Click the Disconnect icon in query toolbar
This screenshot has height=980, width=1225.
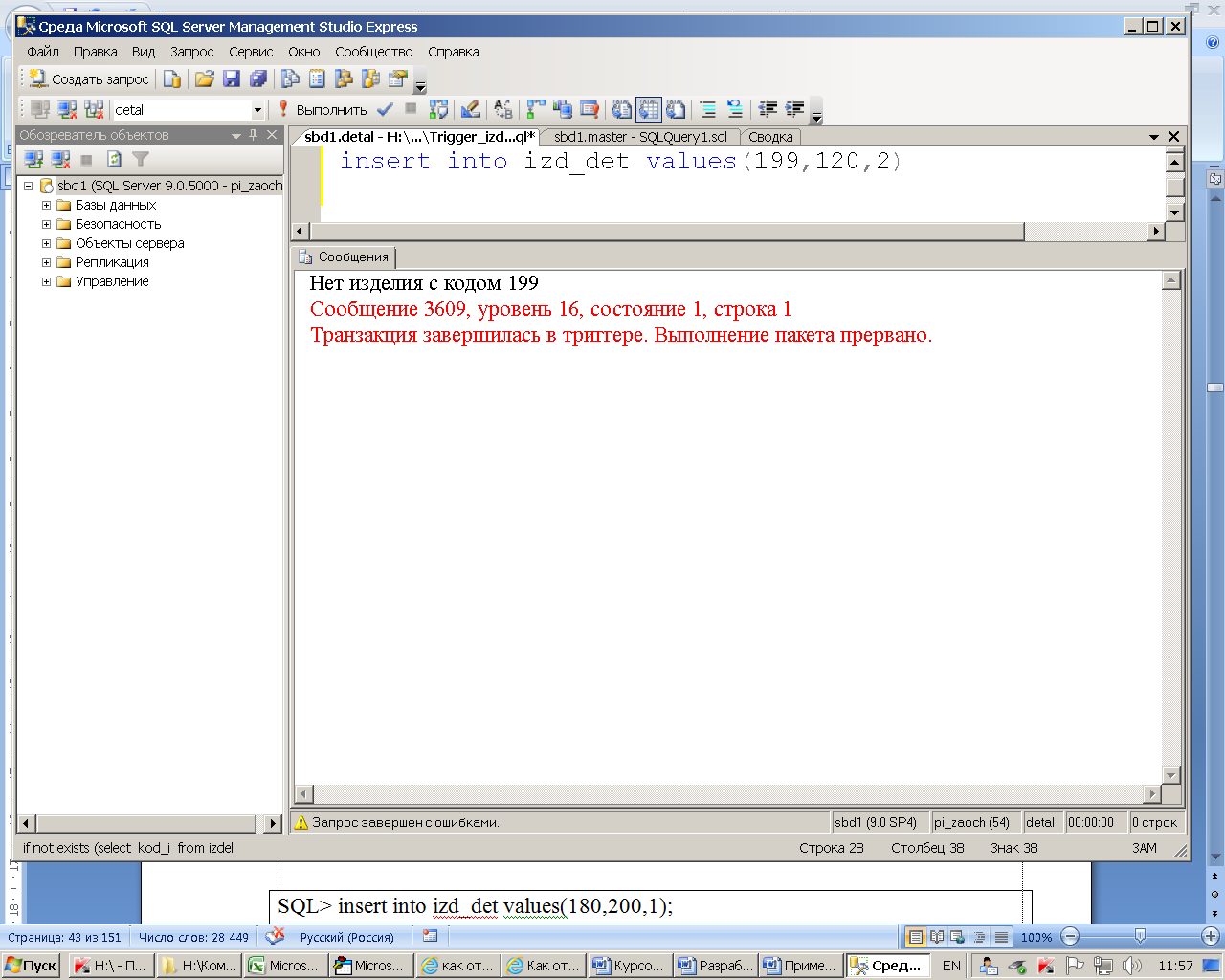pos(66,110)
